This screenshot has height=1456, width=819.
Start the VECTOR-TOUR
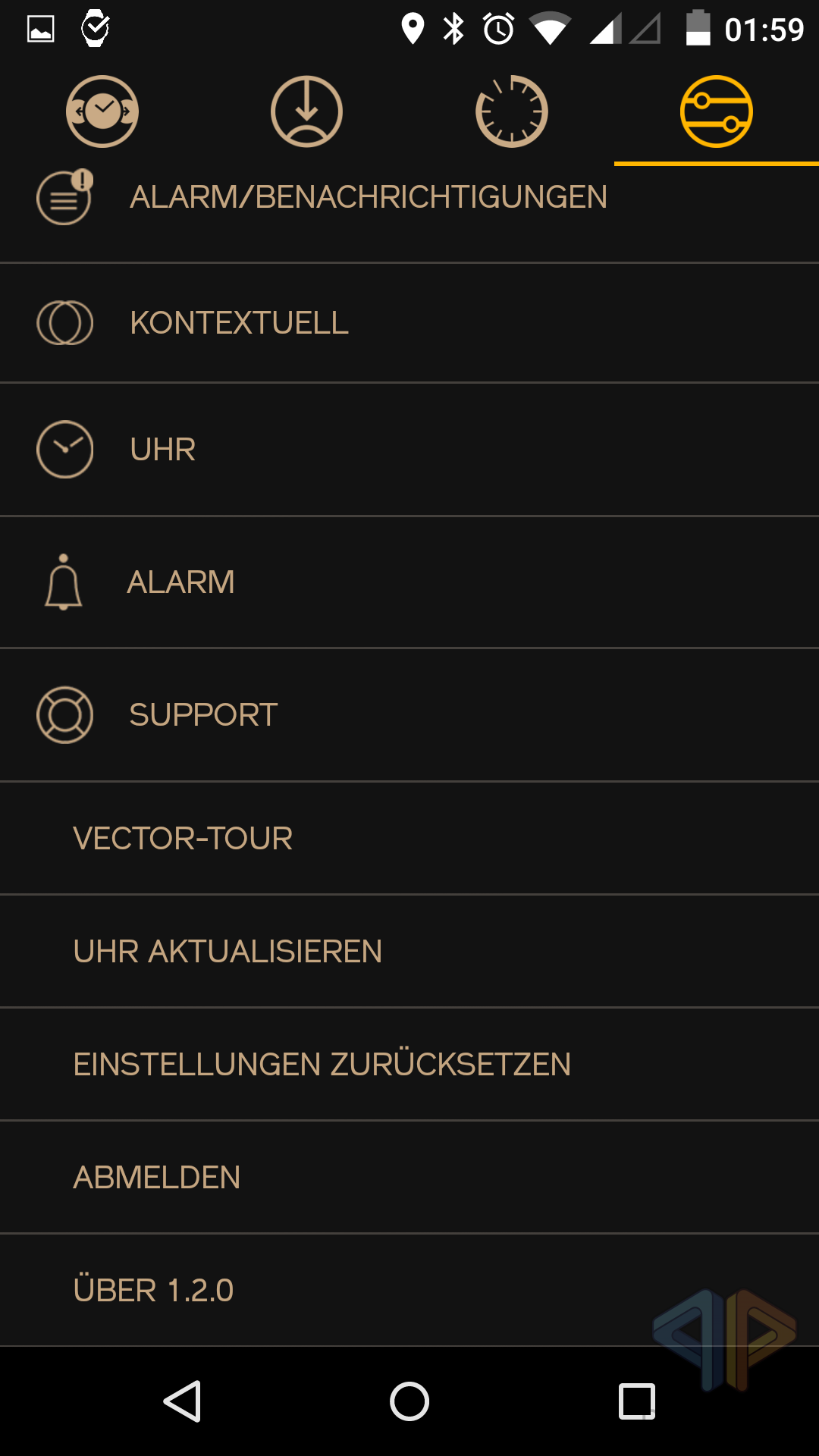click(x=183, y=839)
